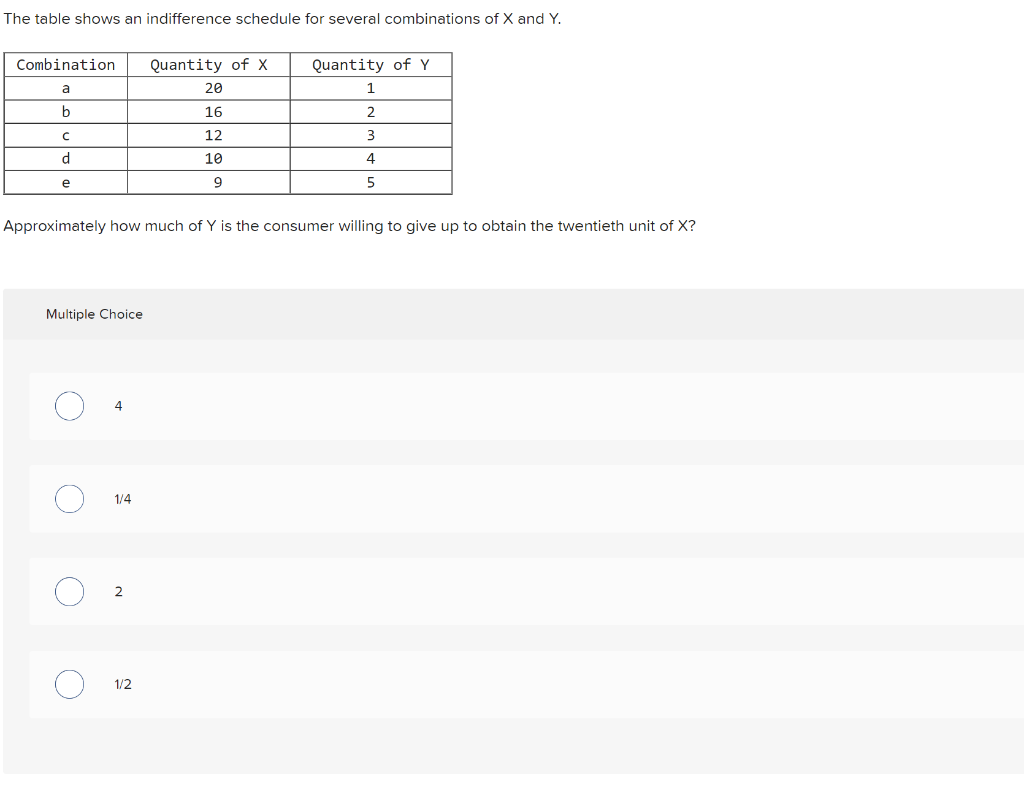Select the Quantity of Y column header
1024x809 pixels.
(x=370, y=64)
